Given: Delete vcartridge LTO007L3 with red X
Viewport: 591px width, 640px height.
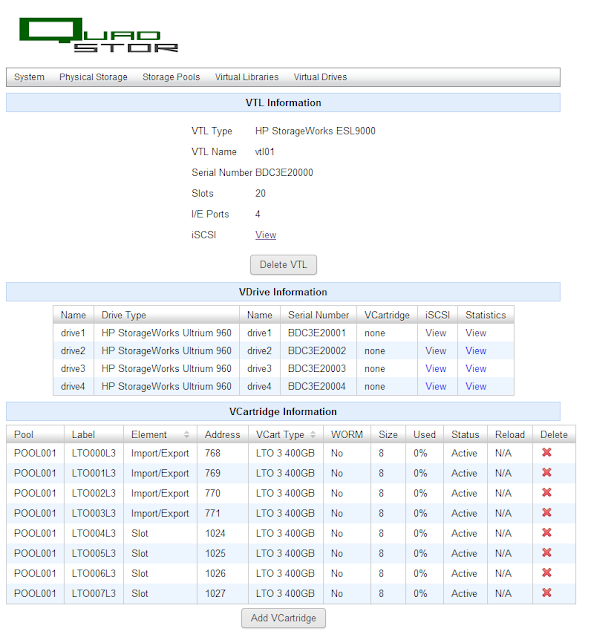Looking at the screenshot, I should click(x=547, y=592).
